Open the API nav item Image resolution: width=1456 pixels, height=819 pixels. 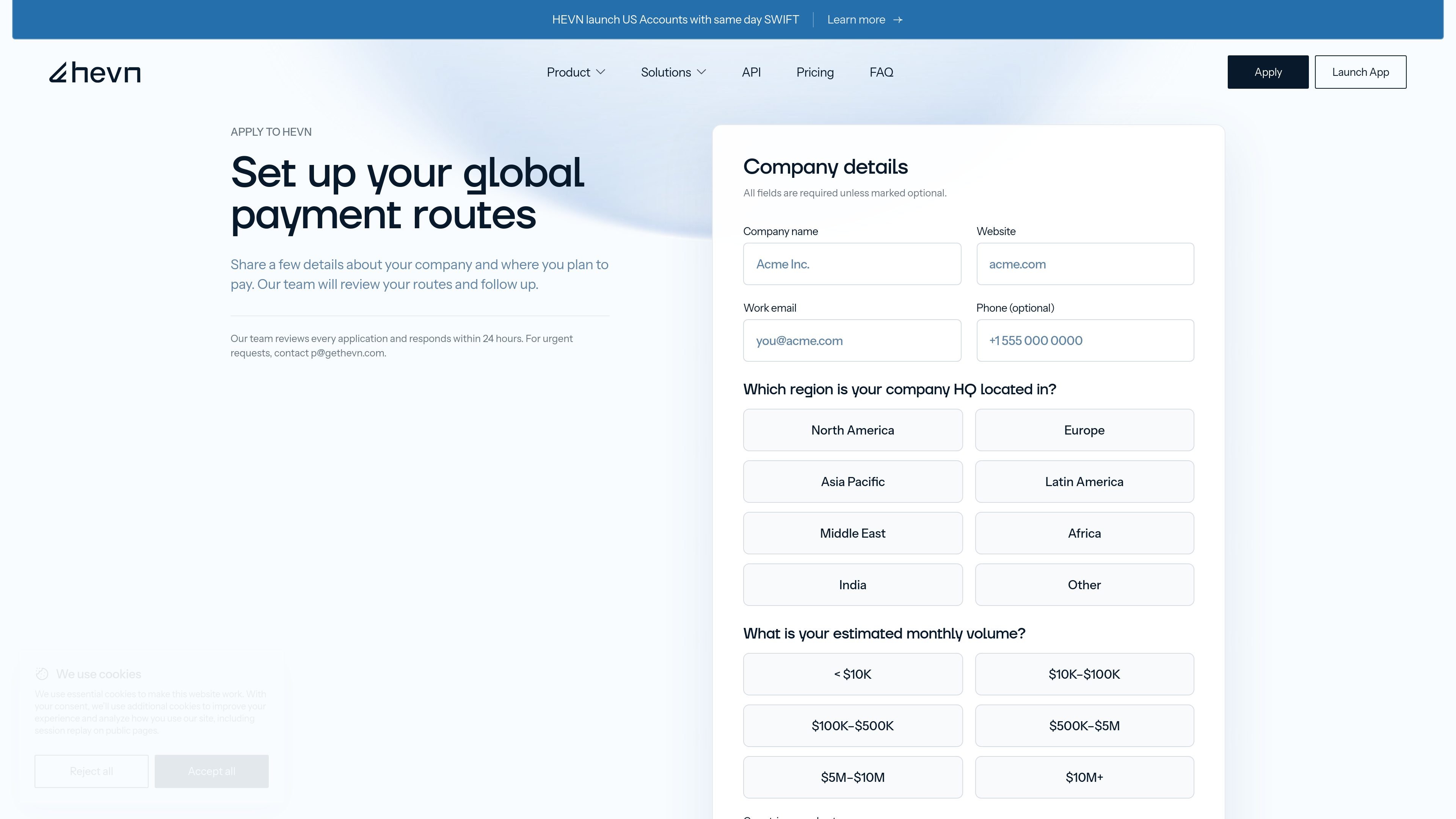[x=751, y=72]
